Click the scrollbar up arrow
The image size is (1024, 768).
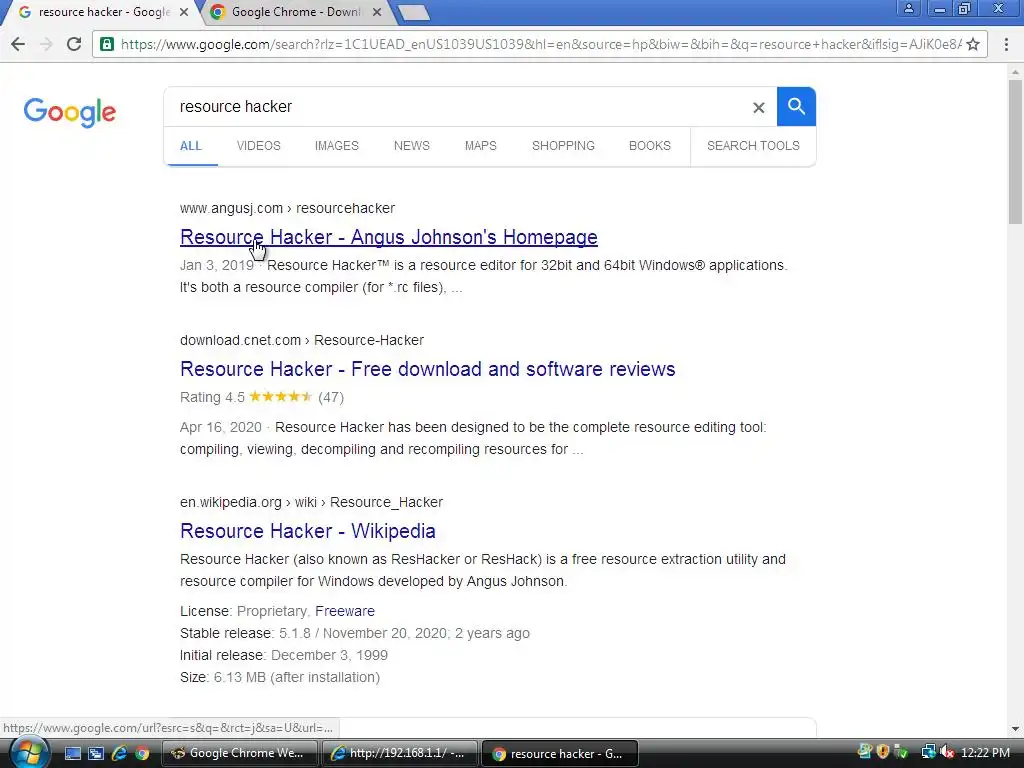tap(1015, 71)
